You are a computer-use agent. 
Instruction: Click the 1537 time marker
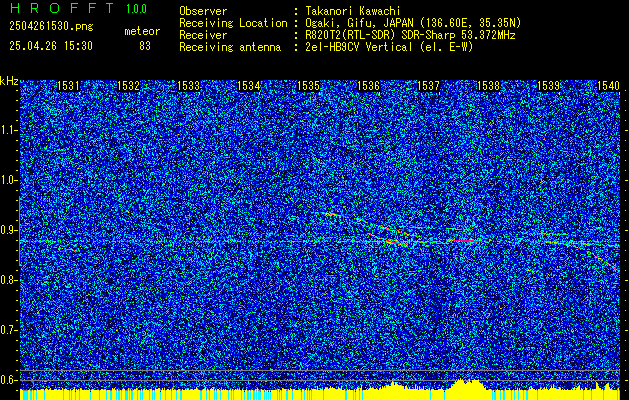click(428, 86)
